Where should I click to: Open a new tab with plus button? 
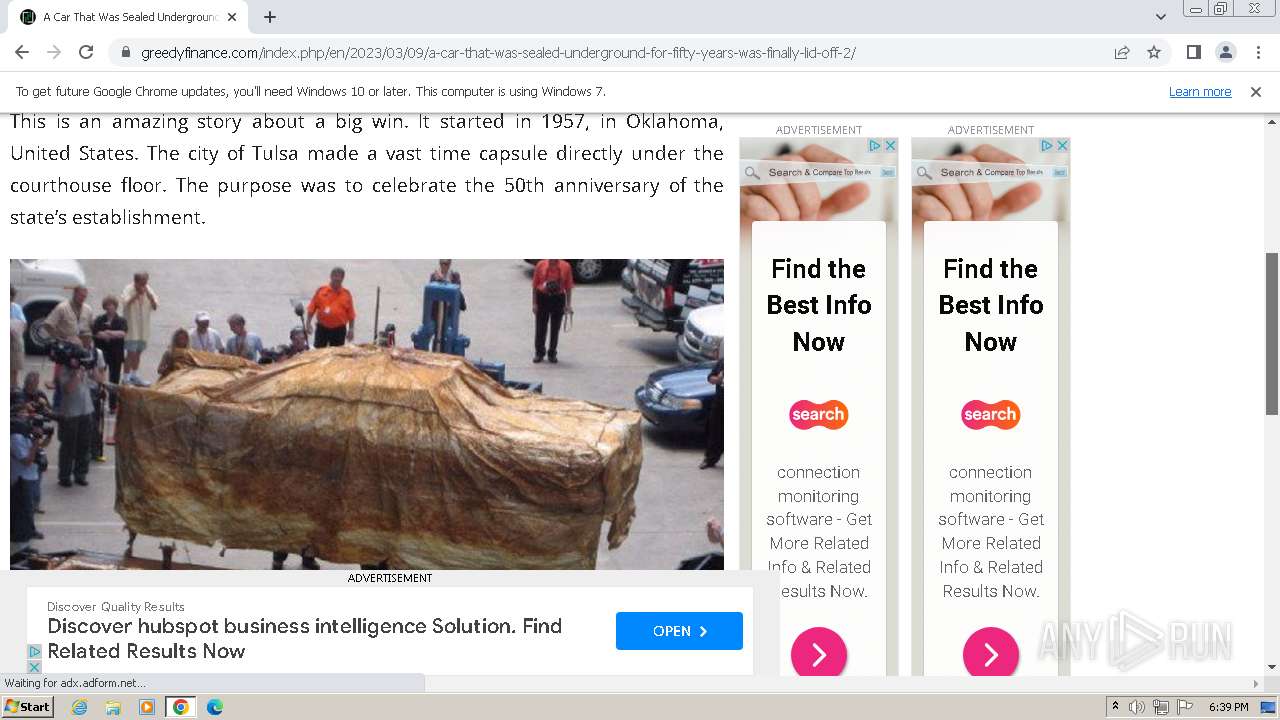coord(270,17)
